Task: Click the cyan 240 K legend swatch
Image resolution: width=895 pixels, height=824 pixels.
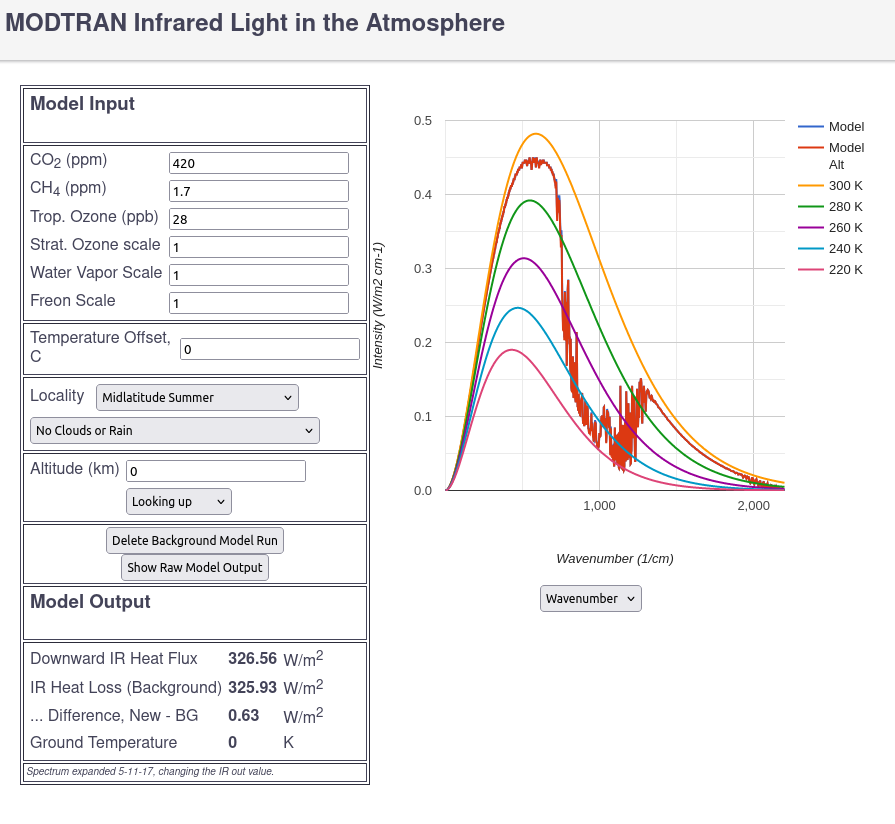Action: pyautogui.click(x=811, y=249)
